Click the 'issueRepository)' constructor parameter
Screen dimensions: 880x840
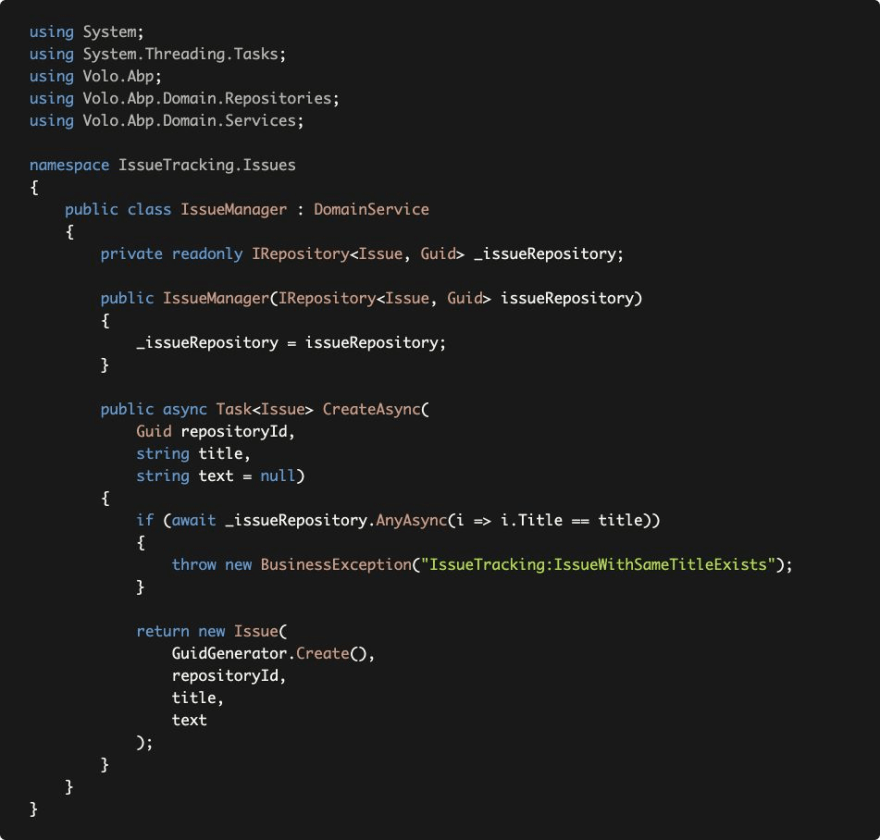(571, 299)
